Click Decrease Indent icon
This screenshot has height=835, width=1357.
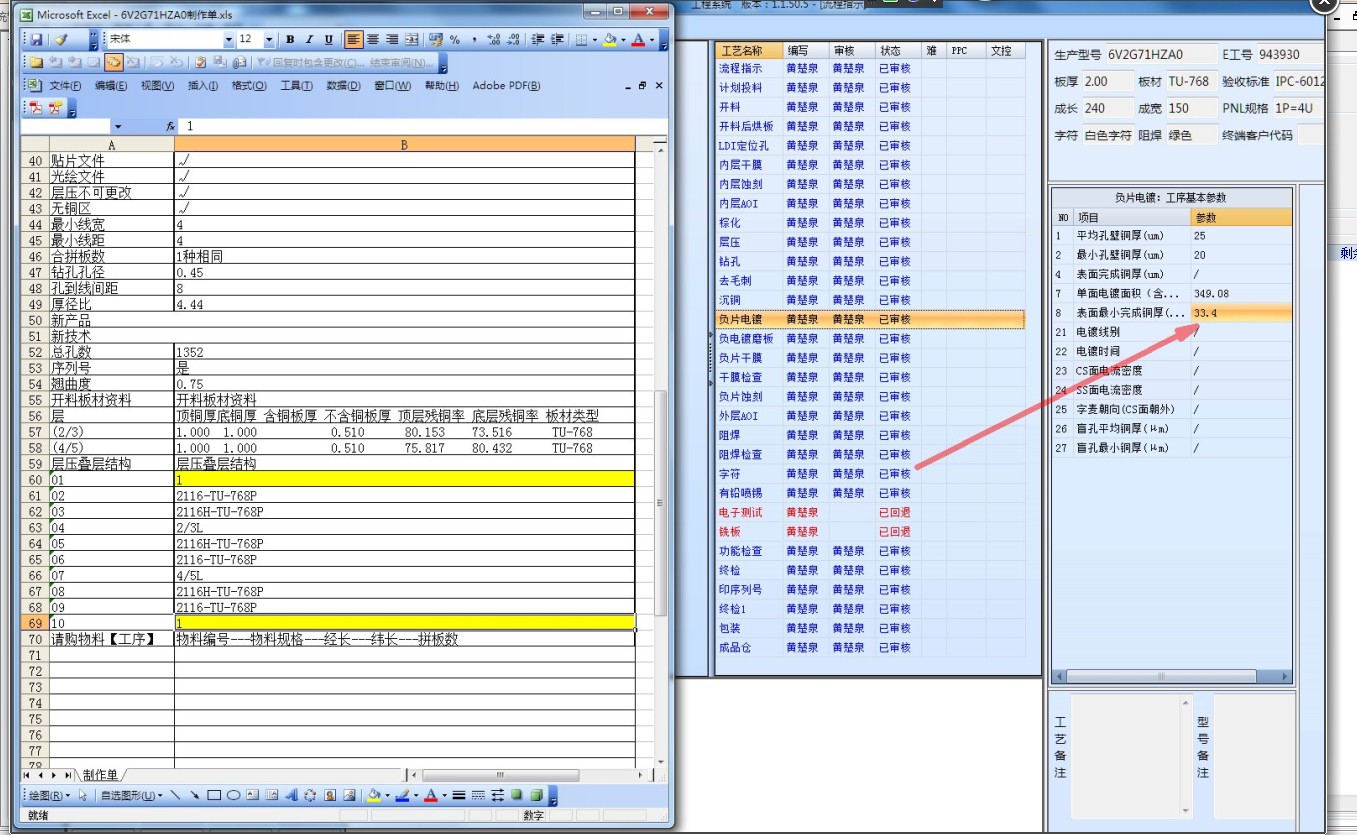coord(536,39)
